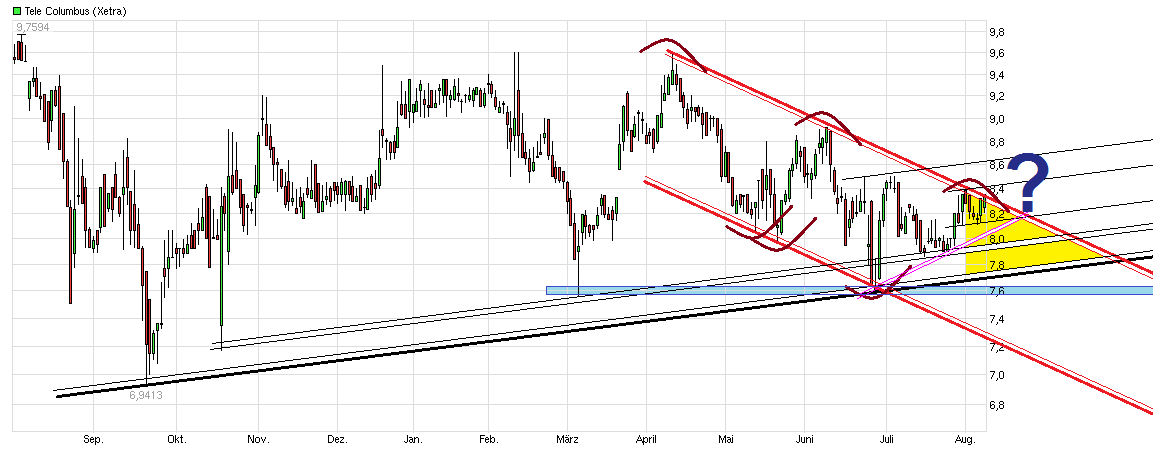Click the Juni label on time axis
Image resolution: width=1153 pixels, height=455 pixels.
click(806, 440)
